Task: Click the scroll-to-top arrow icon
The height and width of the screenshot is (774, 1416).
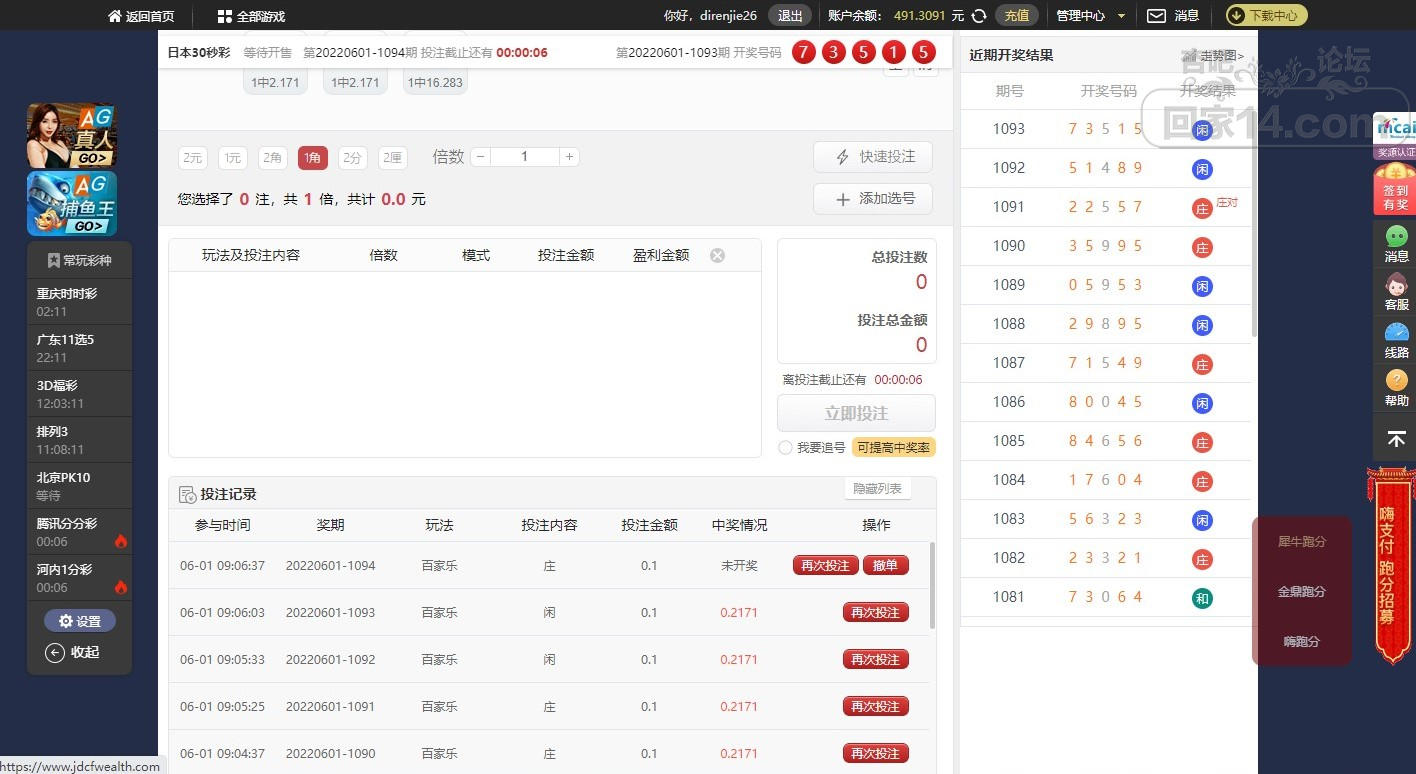Action: pyautogui.click(x=1396, y=439)
